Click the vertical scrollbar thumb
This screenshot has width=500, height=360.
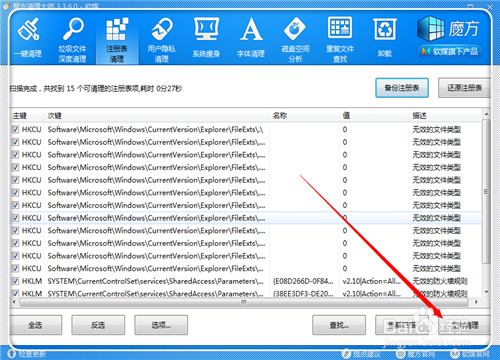pos(486,192)
